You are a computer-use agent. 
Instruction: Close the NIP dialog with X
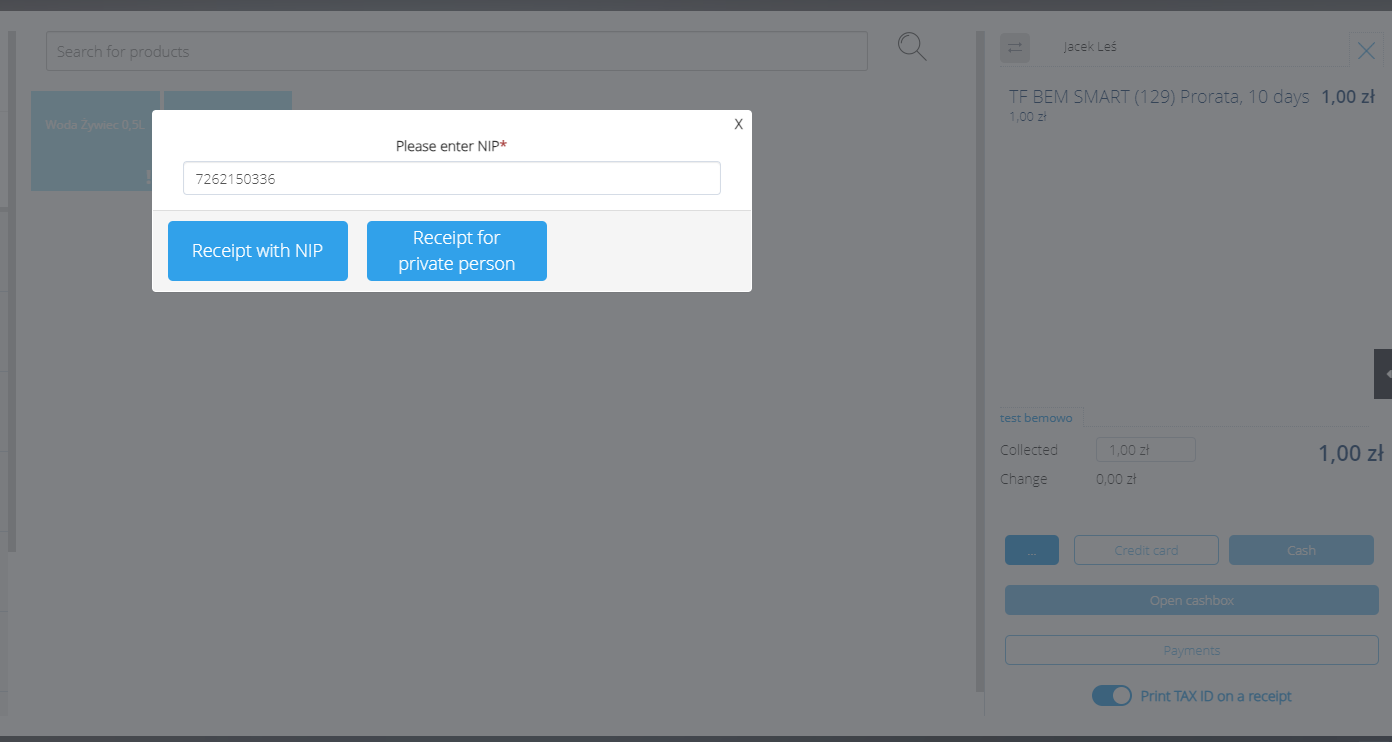click(x=738, y=124)
